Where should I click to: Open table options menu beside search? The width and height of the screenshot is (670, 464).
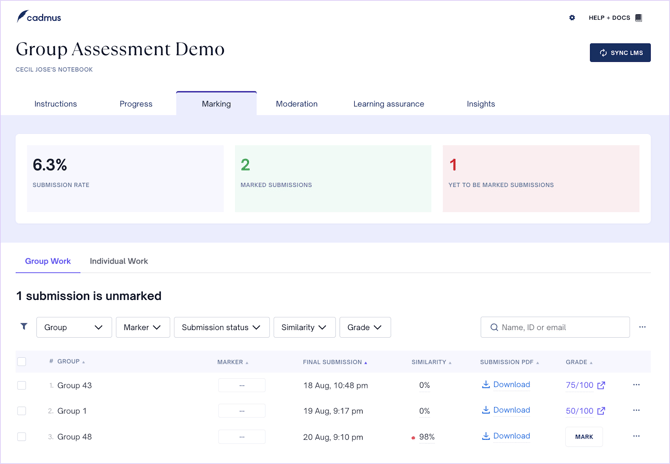tap(642, 327)
